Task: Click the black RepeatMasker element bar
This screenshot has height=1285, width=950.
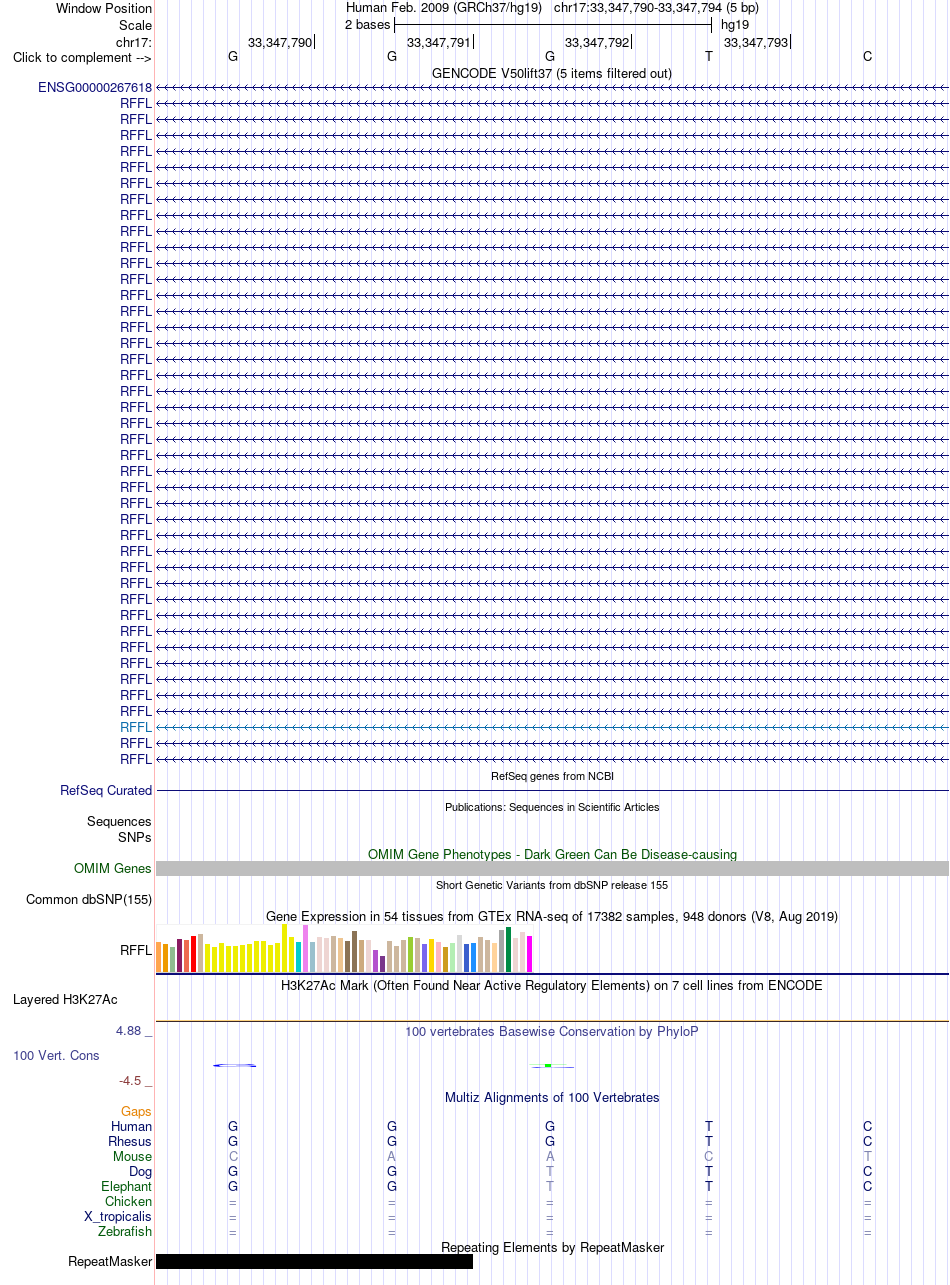Action: pos(314,1261)
